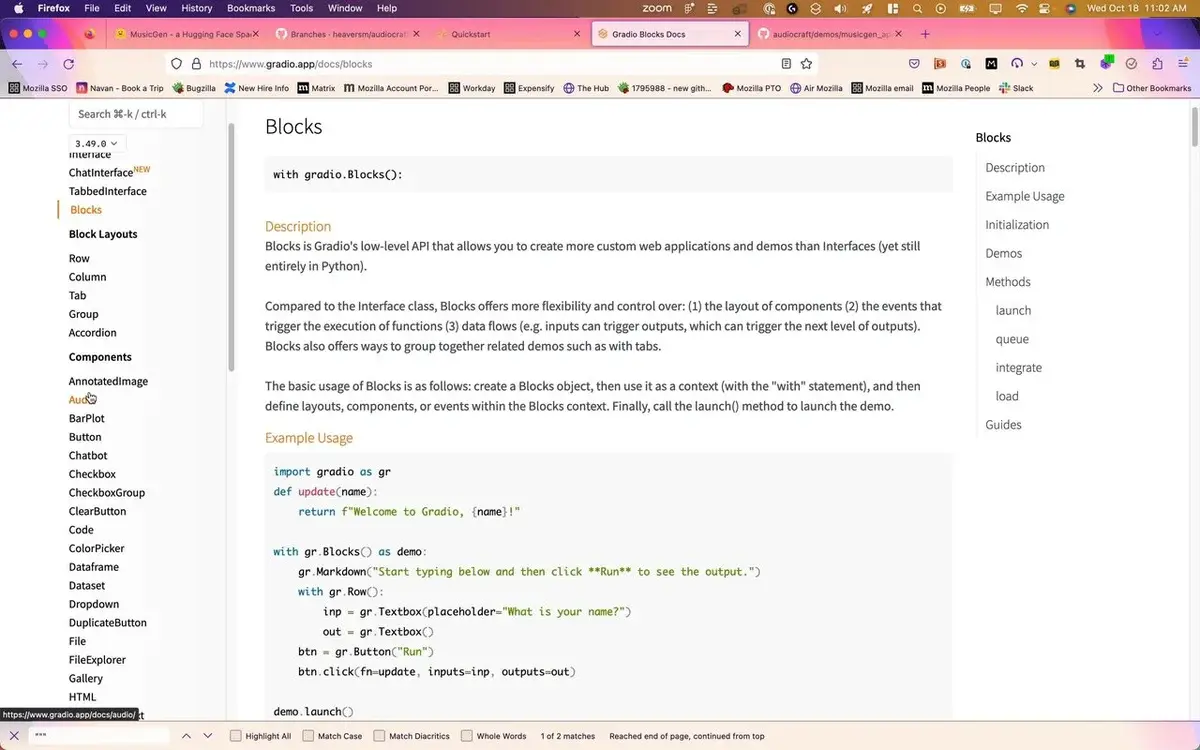Go back with the browser back arrow

point(17,64)
